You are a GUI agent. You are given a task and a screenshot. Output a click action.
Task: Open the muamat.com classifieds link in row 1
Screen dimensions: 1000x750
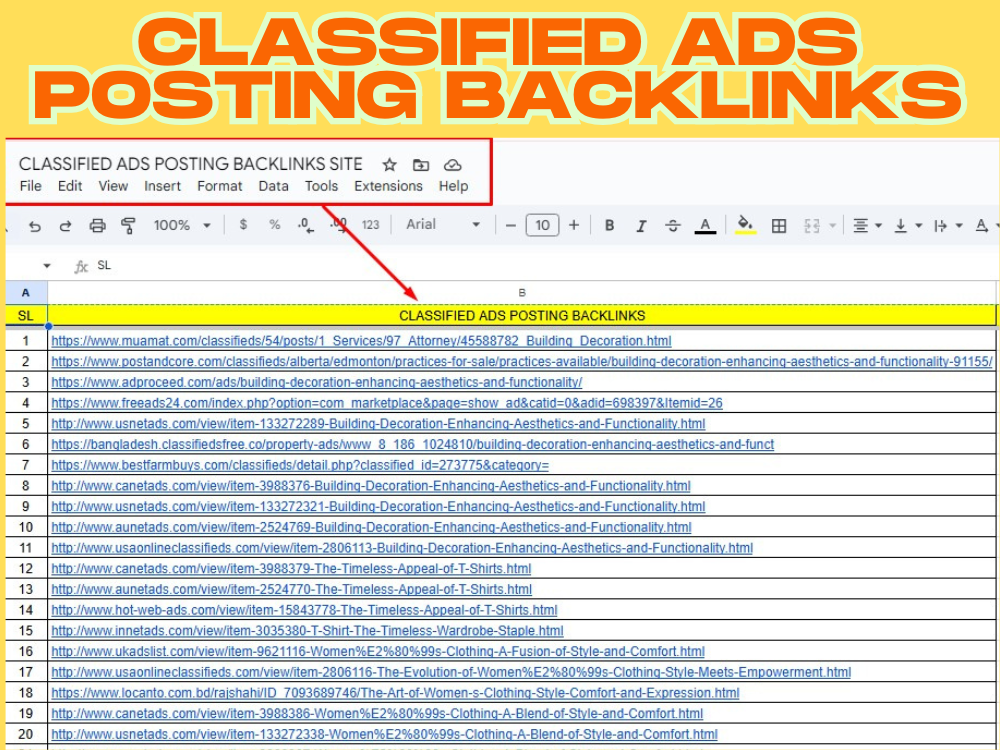[362, 340]
